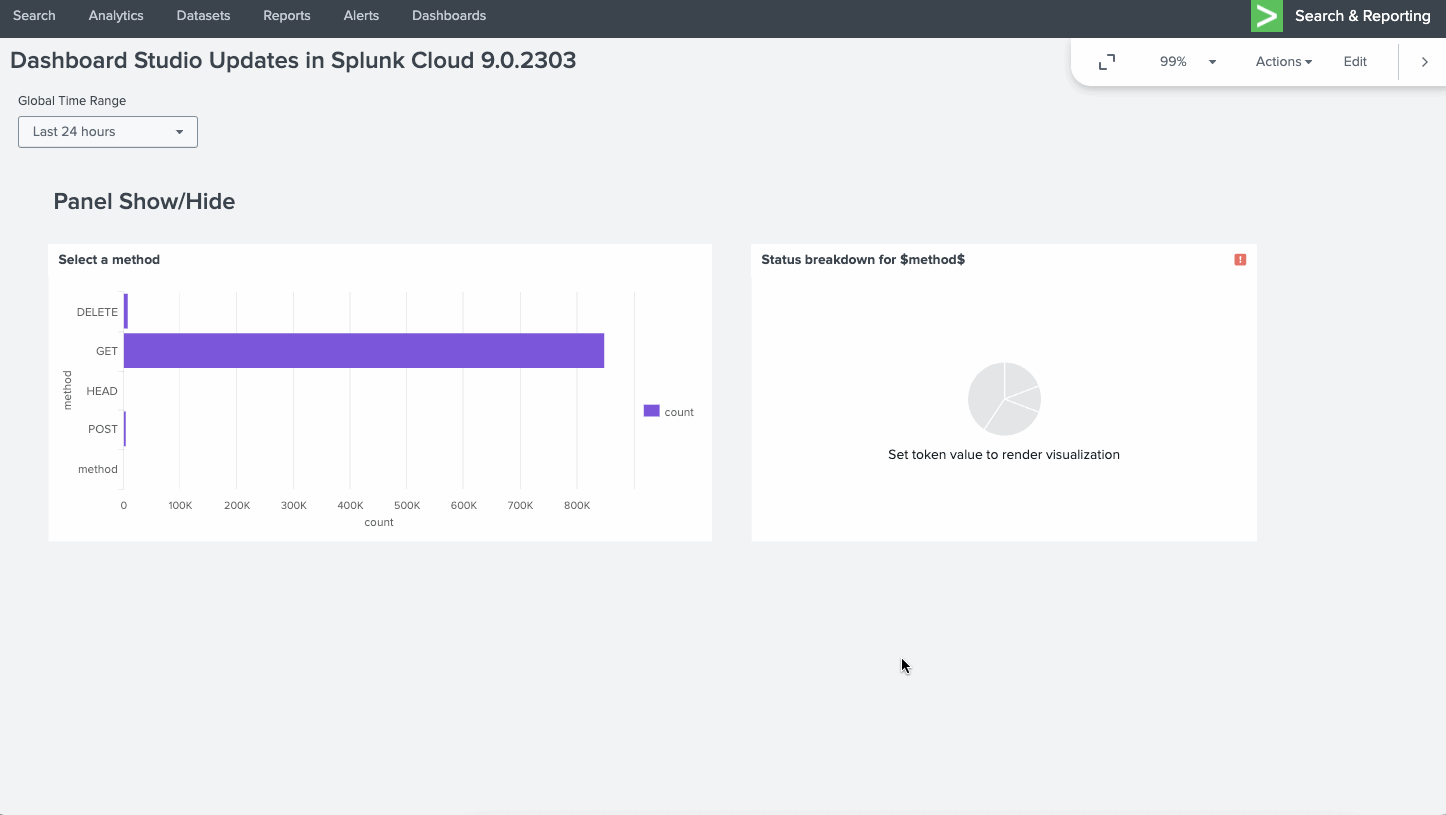Viewport: 1446px width, 815px height.
Task: Open the Actions dropdown menu
Action: tap(1283, 62)
